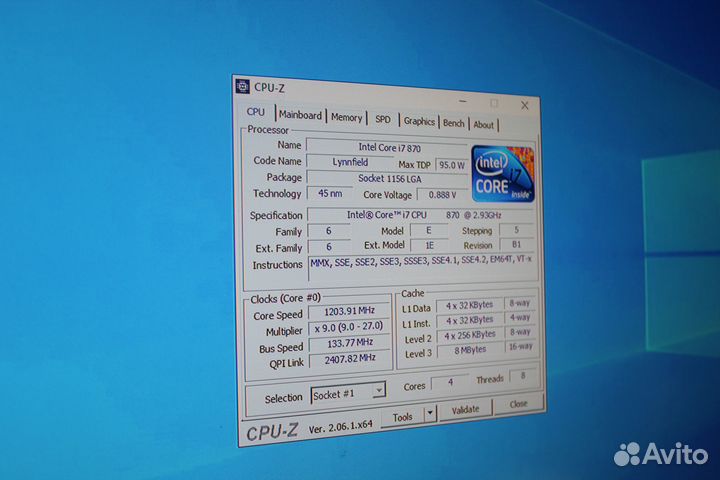Click the Level 3 value '8 MBytes'

[x=471, y=350]
